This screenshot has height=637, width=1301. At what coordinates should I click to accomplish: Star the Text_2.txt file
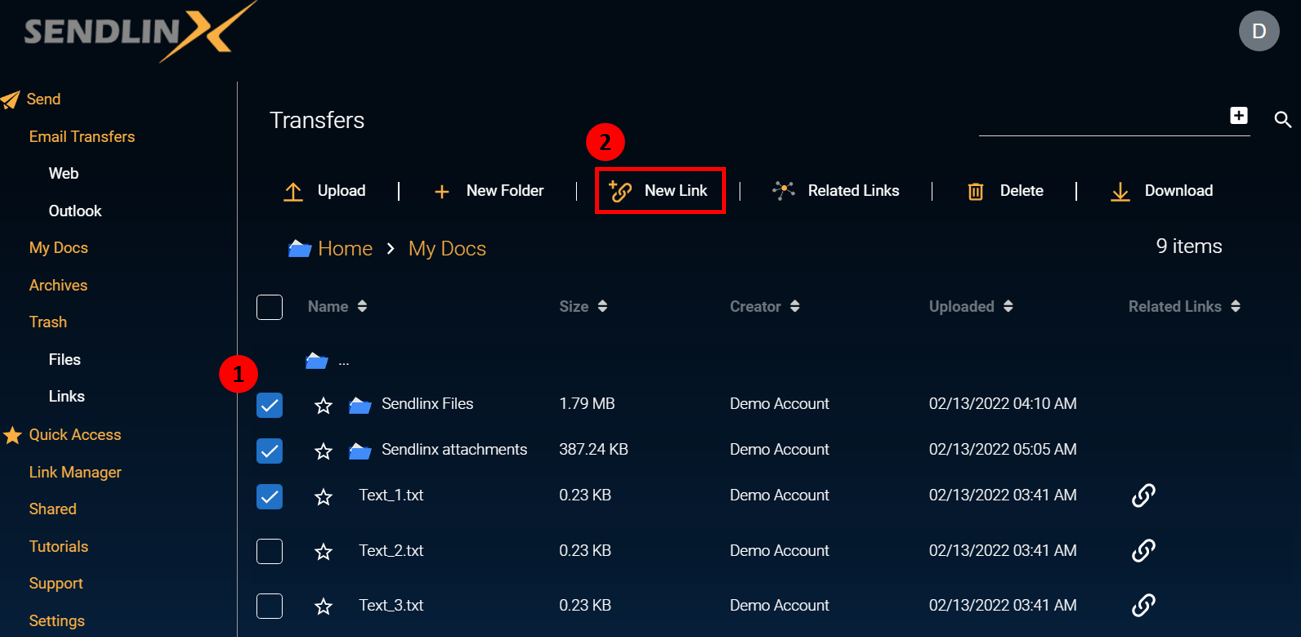click(x=323, y=551)
